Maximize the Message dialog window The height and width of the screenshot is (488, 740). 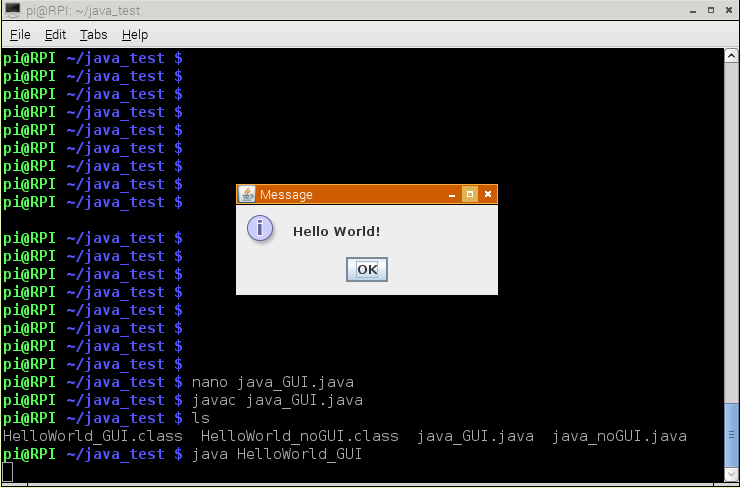[469, 194]
